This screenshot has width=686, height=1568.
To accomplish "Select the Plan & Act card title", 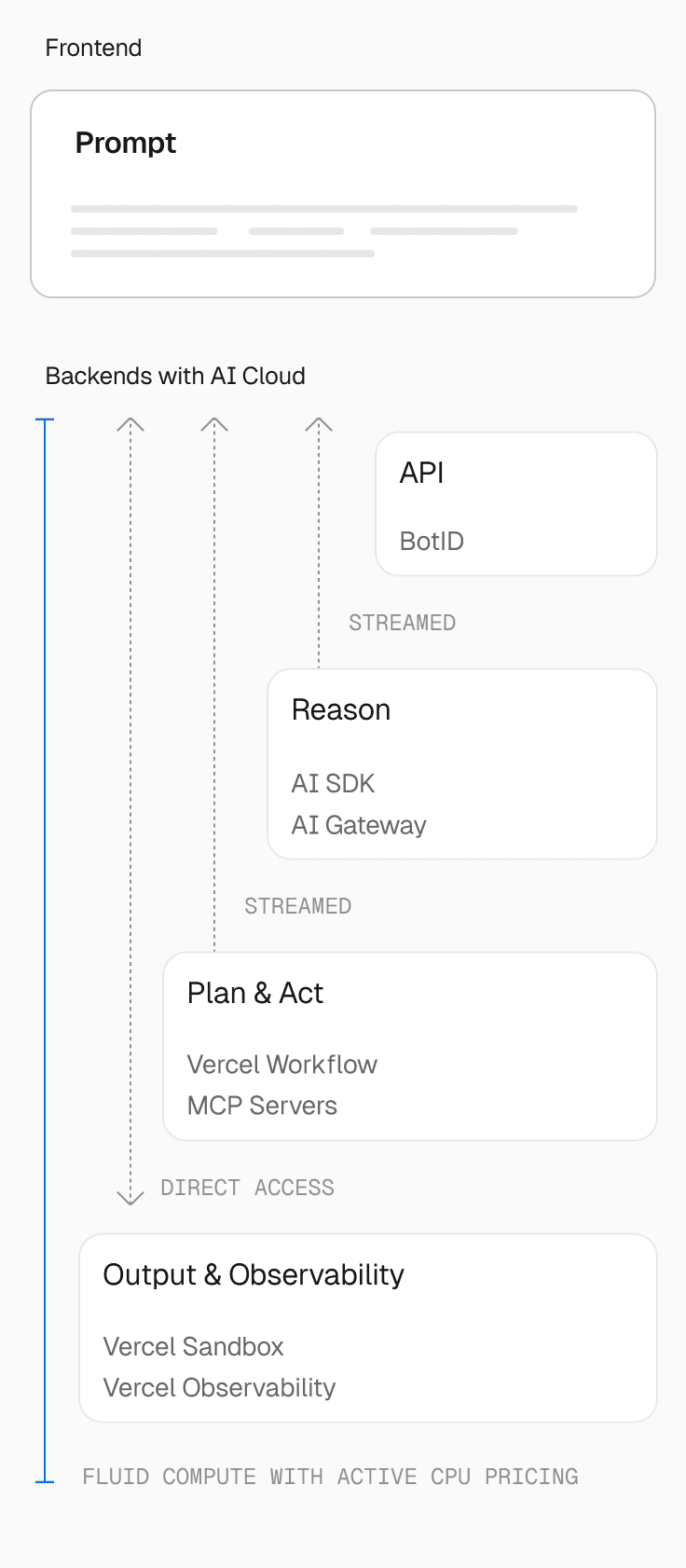I will pyautogui.click(x=255, y=993).
